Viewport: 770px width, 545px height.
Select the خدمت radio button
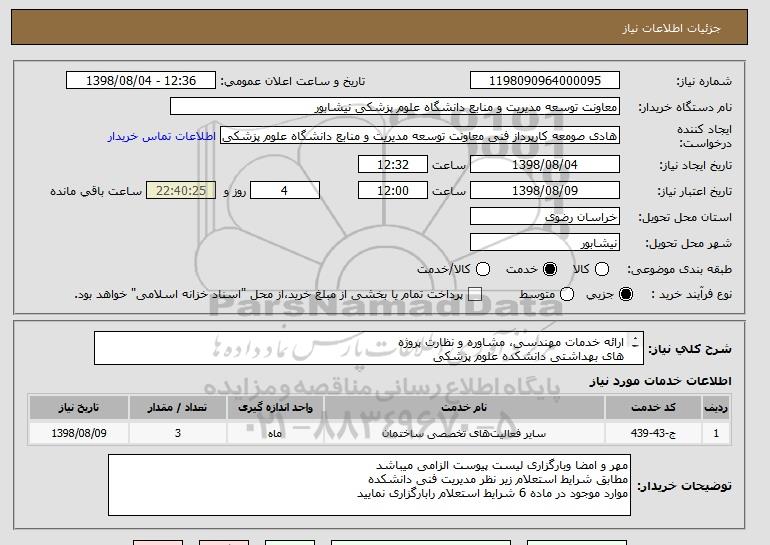pyautogui.click(x=550, y=269)
